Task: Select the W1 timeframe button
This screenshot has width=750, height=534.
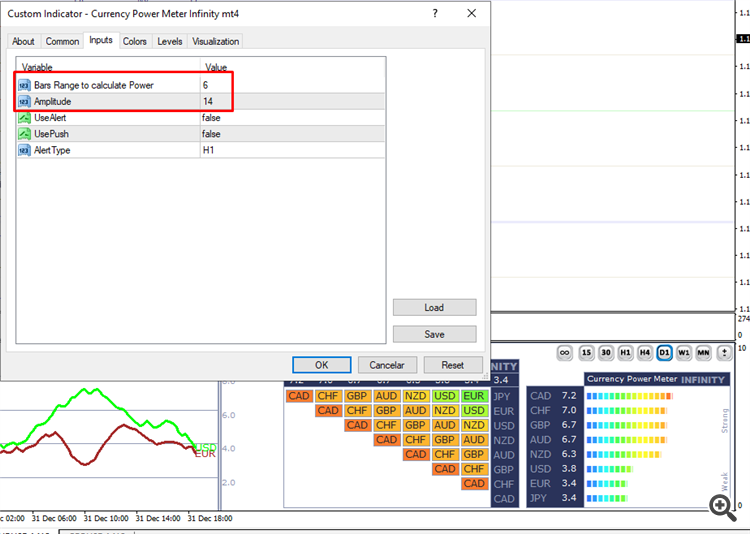Action: coord(684,353)
